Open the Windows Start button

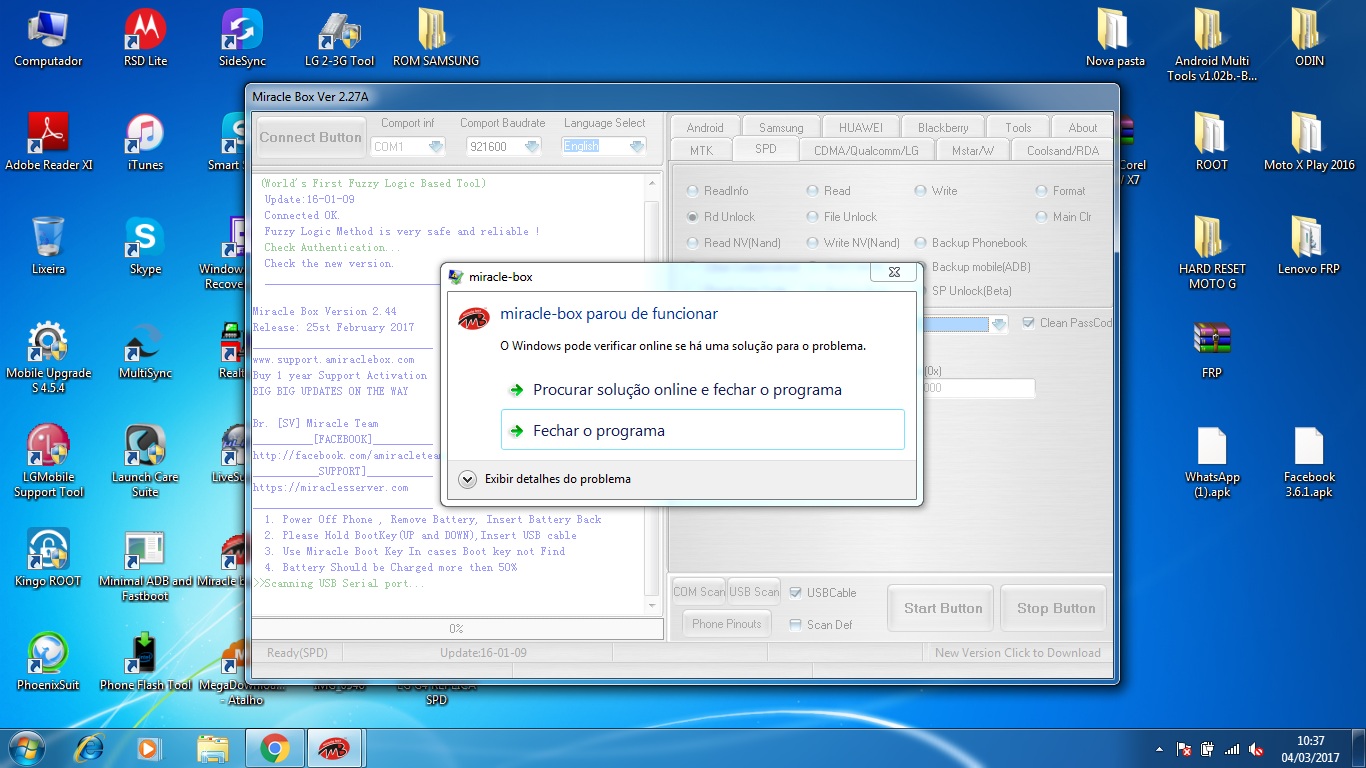(x=27, y=748)
